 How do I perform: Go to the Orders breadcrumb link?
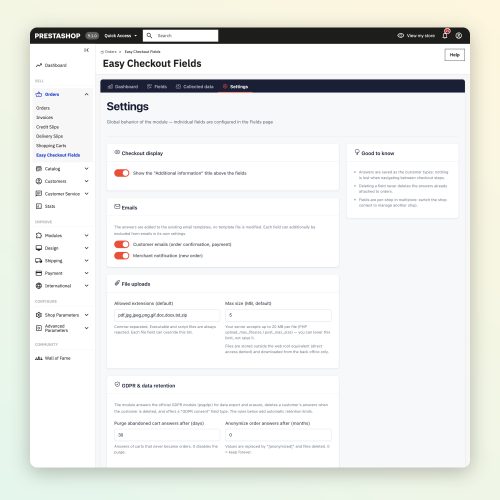coord(110,52)
